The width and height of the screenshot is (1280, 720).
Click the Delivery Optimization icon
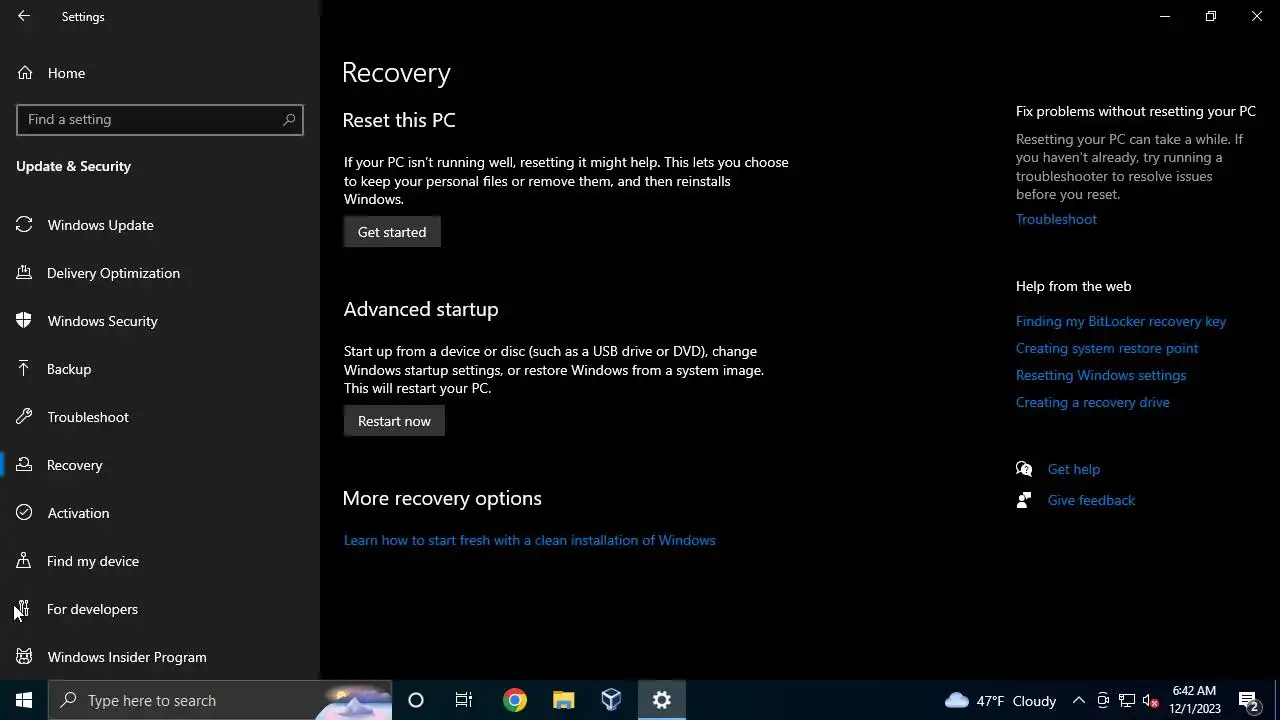pyautogui.click(x=24, y=273)
